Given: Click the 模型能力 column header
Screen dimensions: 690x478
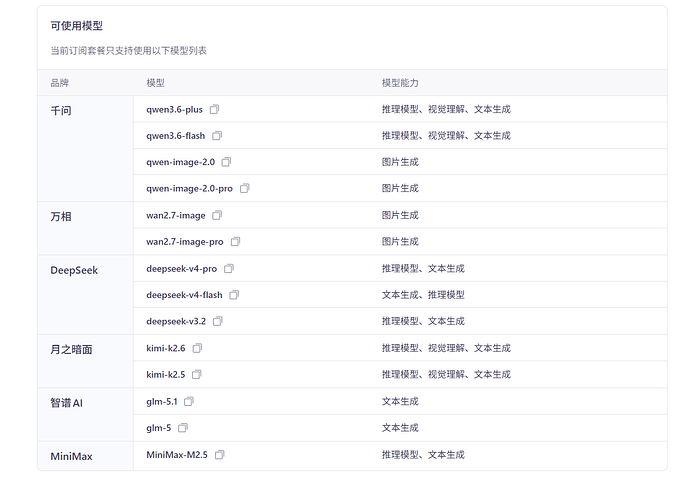Looking at the screenshot, I should click(x=400, y=83).
